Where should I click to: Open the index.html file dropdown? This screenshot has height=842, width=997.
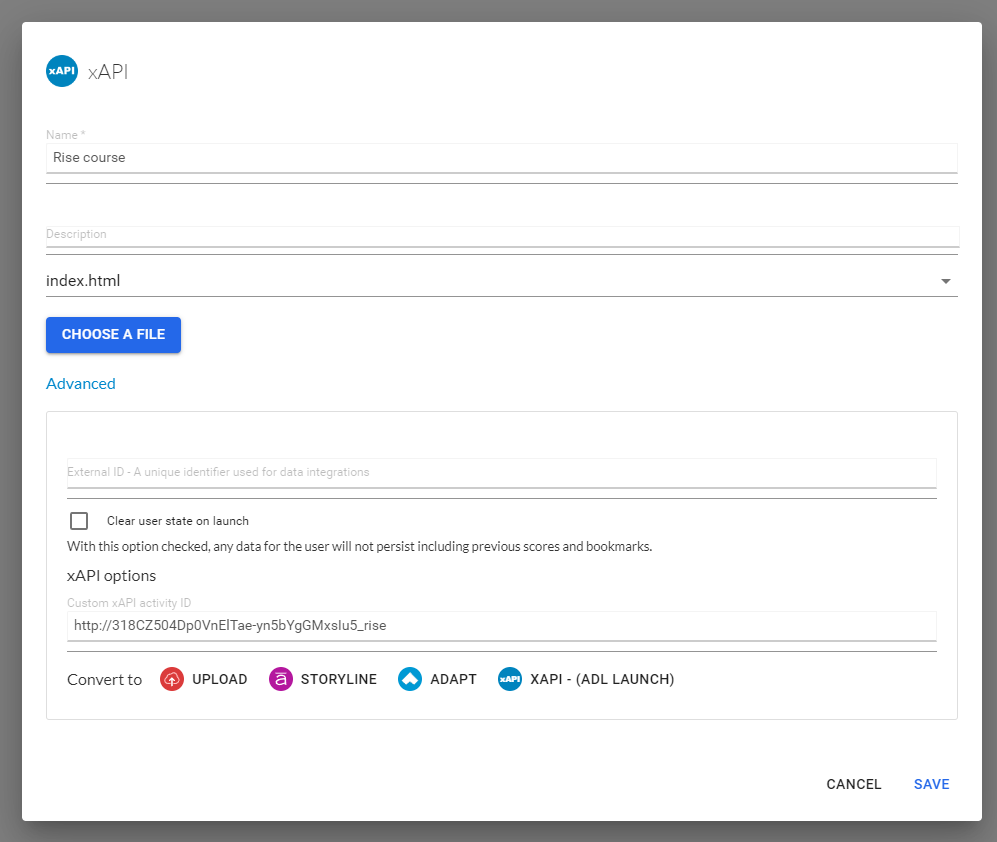500,281
